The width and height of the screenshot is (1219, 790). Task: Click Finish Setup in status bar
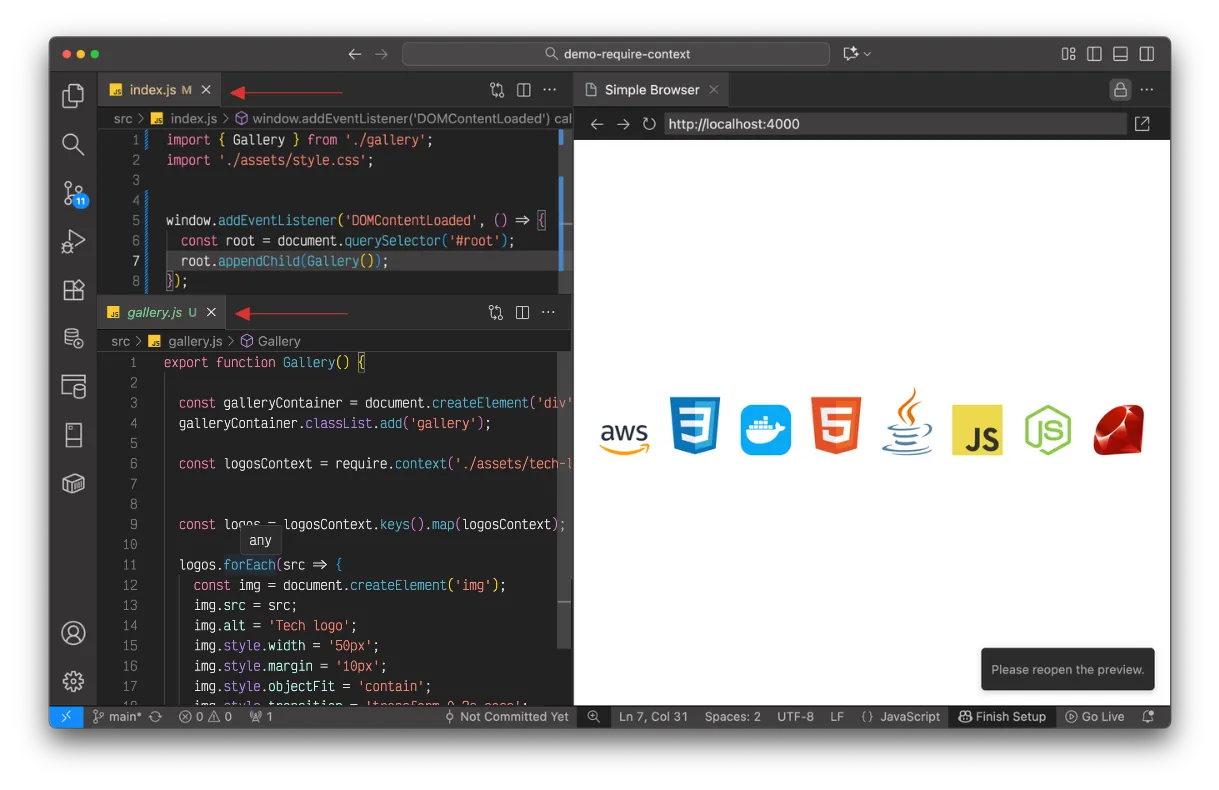point(1002,717)
